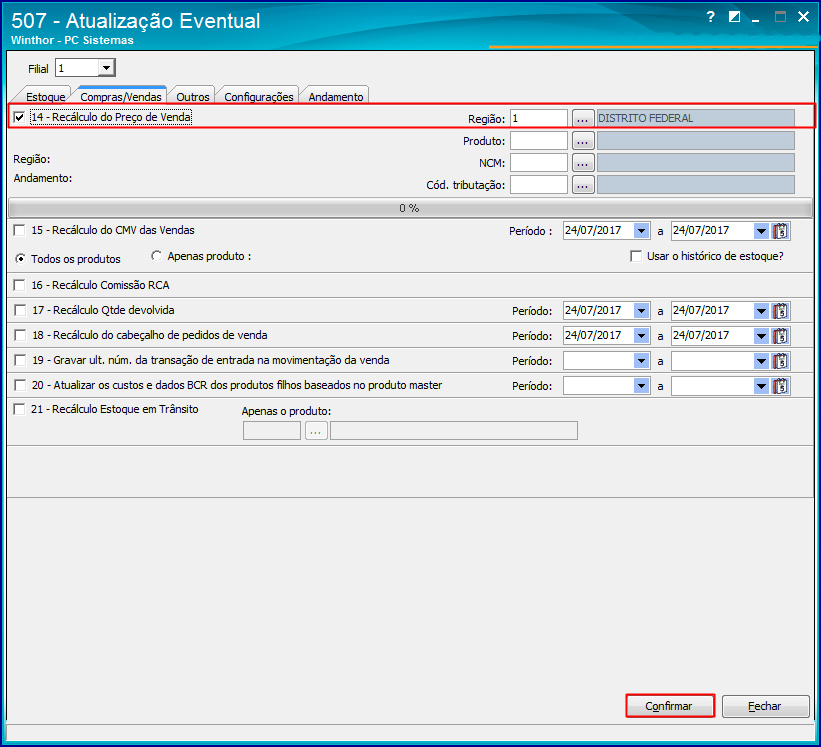This screenshot has height=747, width=821.
Task: Check 19 - Gravar ult. núm. da transação
Action: point(19,360)
